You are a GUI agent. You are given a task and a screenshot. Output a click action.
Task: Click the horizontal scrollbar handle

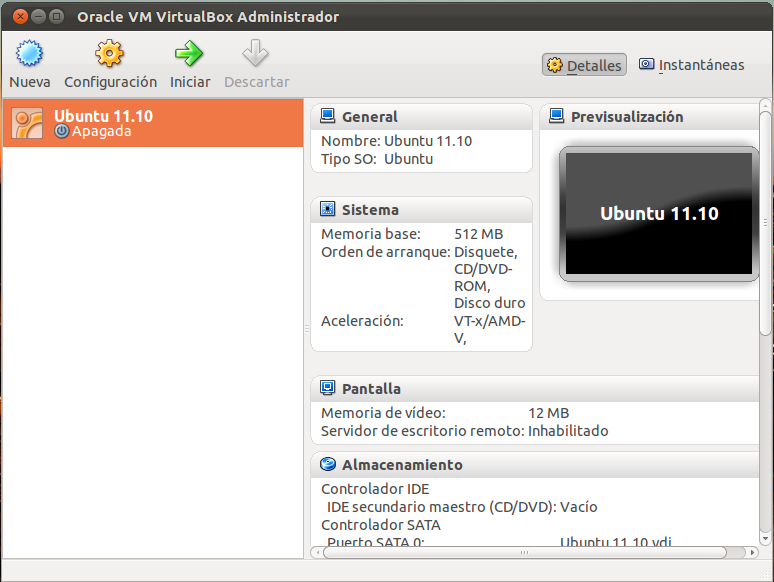pyautogui.click(x=524, y=552)
